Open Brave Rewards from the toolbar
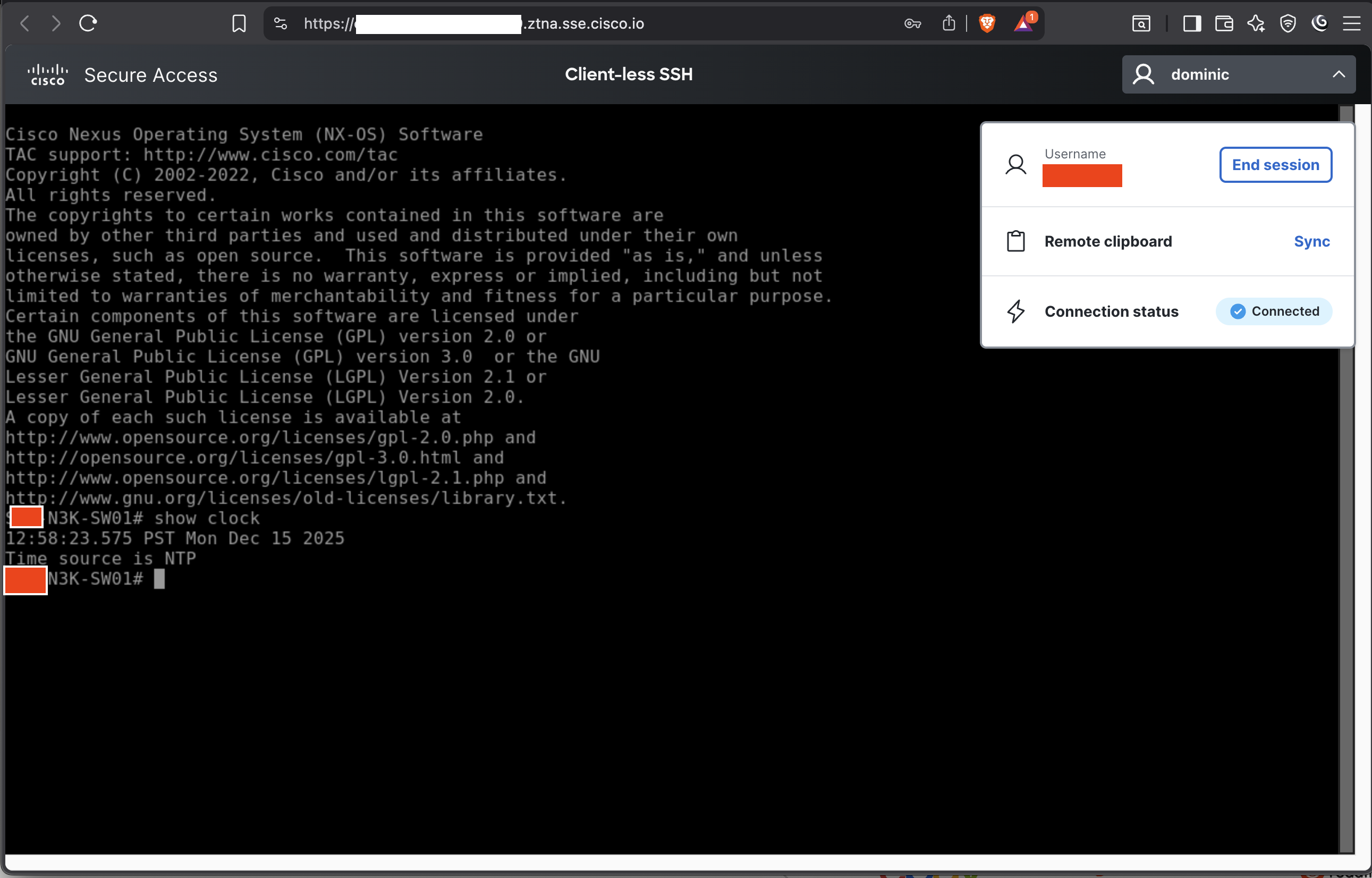Image resolution: width=1372 pixels, height=878 pixels. [1024, 23]
